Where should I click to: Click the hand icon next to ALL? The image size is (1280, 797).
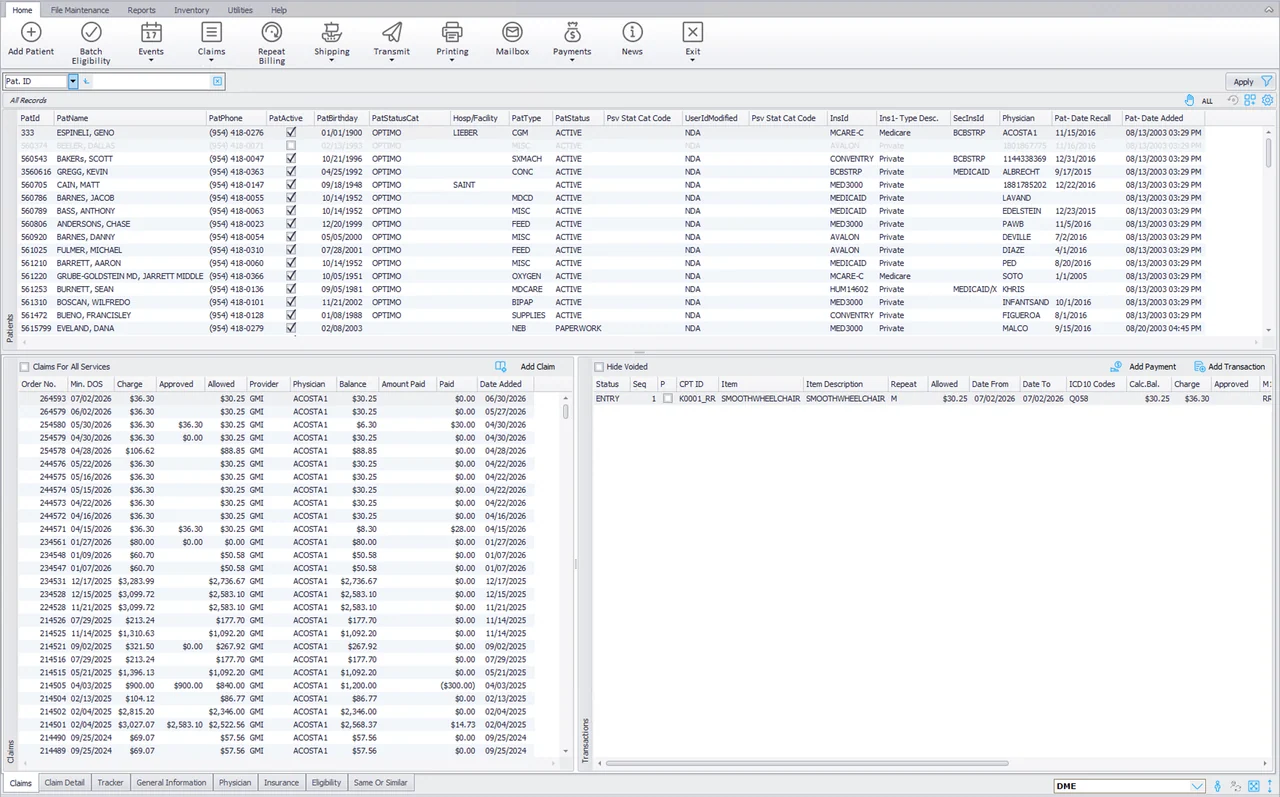pyautogui.click(x=1189, y=100)
